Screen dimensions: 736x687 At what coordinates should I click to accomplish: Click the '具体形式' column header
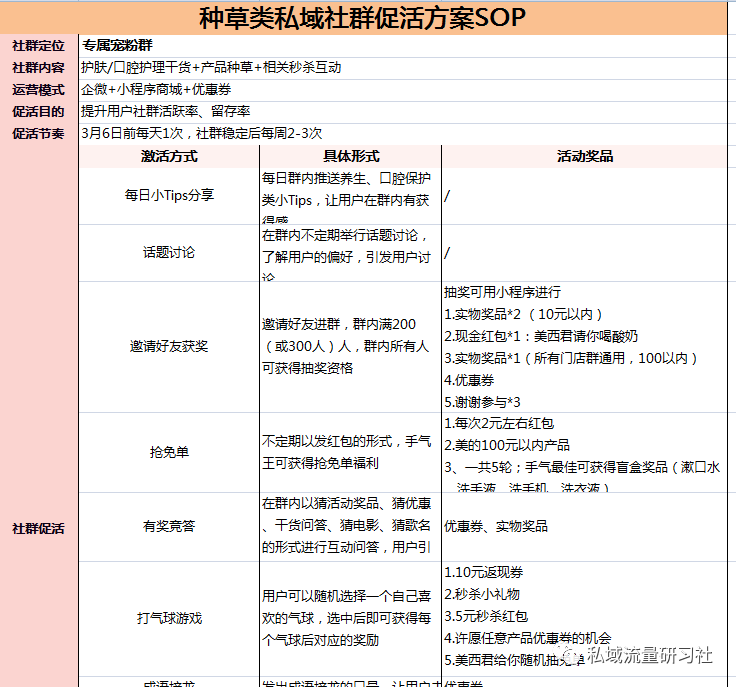(x=351, y=156)
